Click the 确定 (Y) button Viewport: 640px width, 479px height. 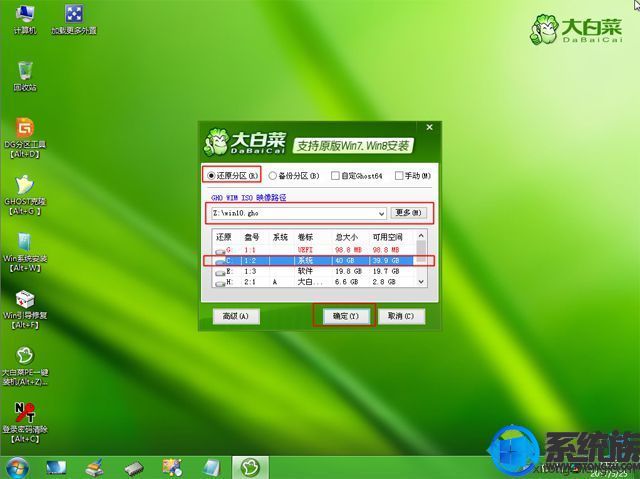[346, 316]
